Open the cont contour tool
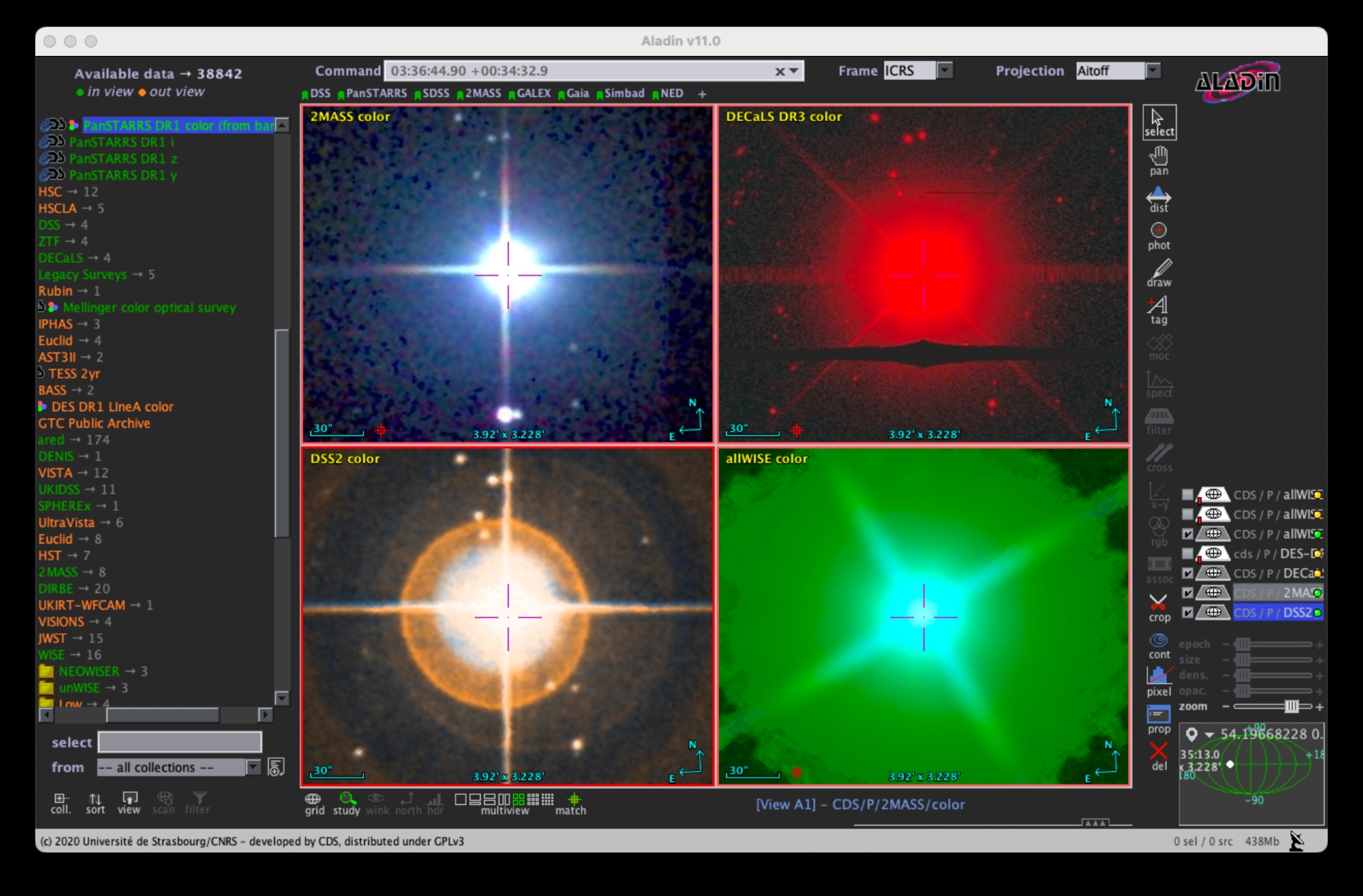 pos(1159,645)
